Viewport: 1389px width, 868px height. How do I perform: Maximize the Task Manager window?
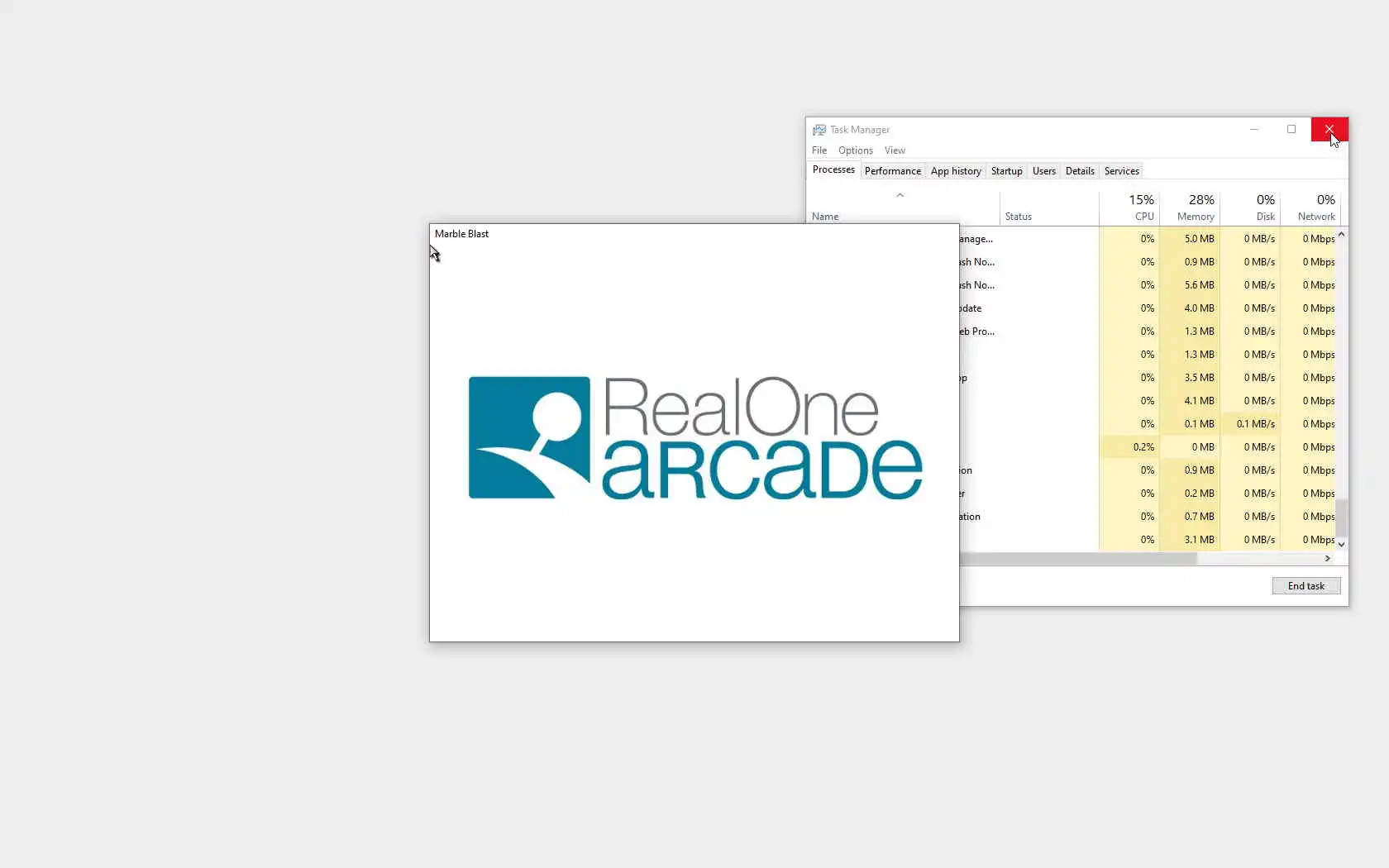pyautogui.click(x=1291, y=129)
